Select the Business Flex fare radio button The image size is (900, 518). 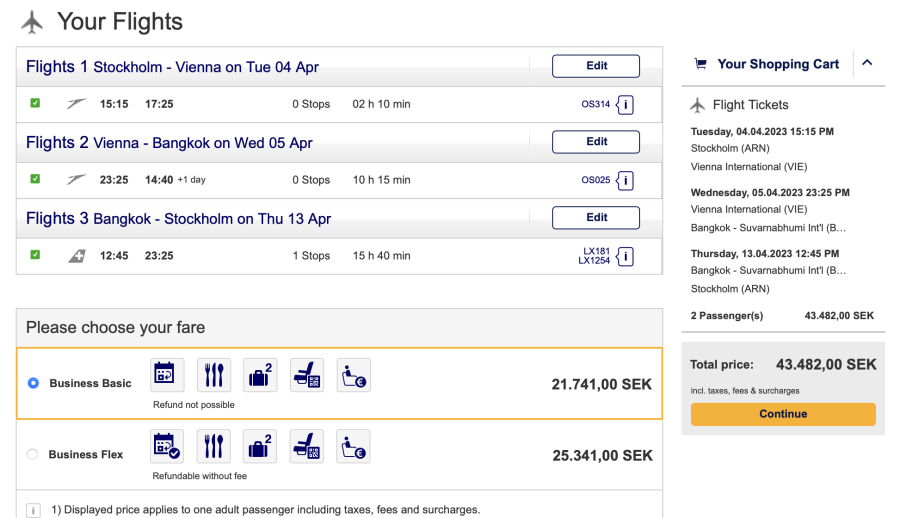pyautogui.click(x=33, y=454)
